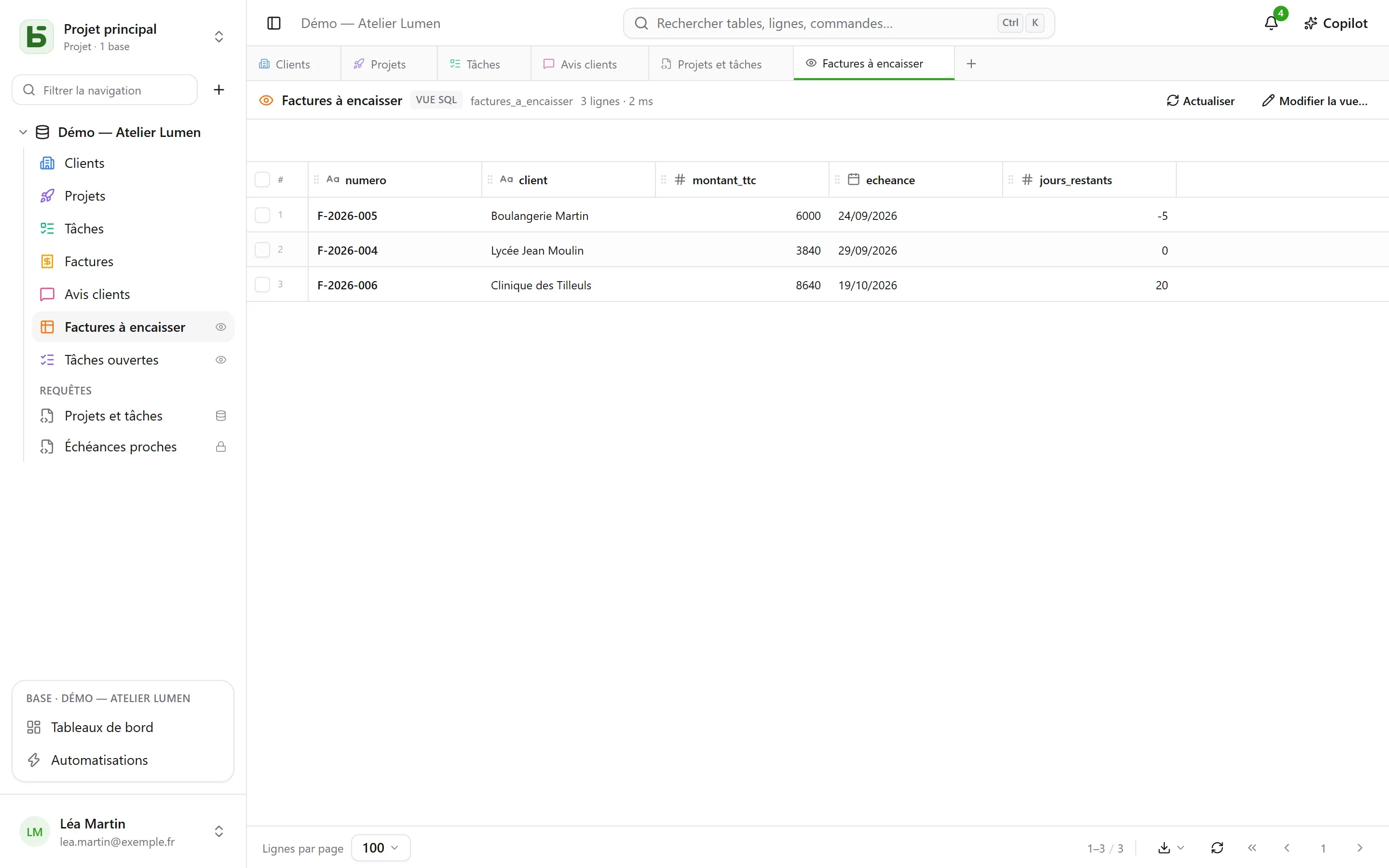Open the notifications bell
1389x868 pixels.
tap(1271, 24)
